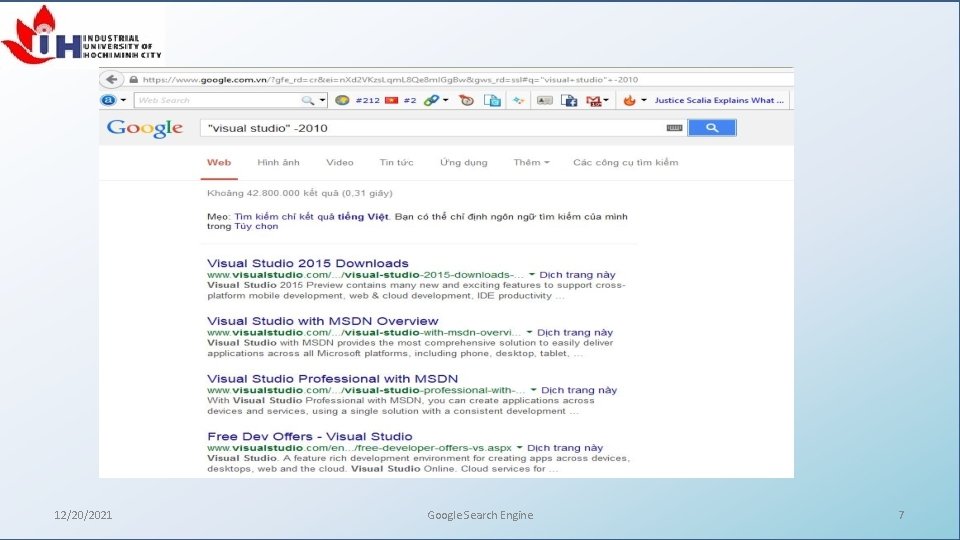Open Các công cụ tìm kiếm search tools
This screenshot has width=960, height=540.
[x=625, y=163]
